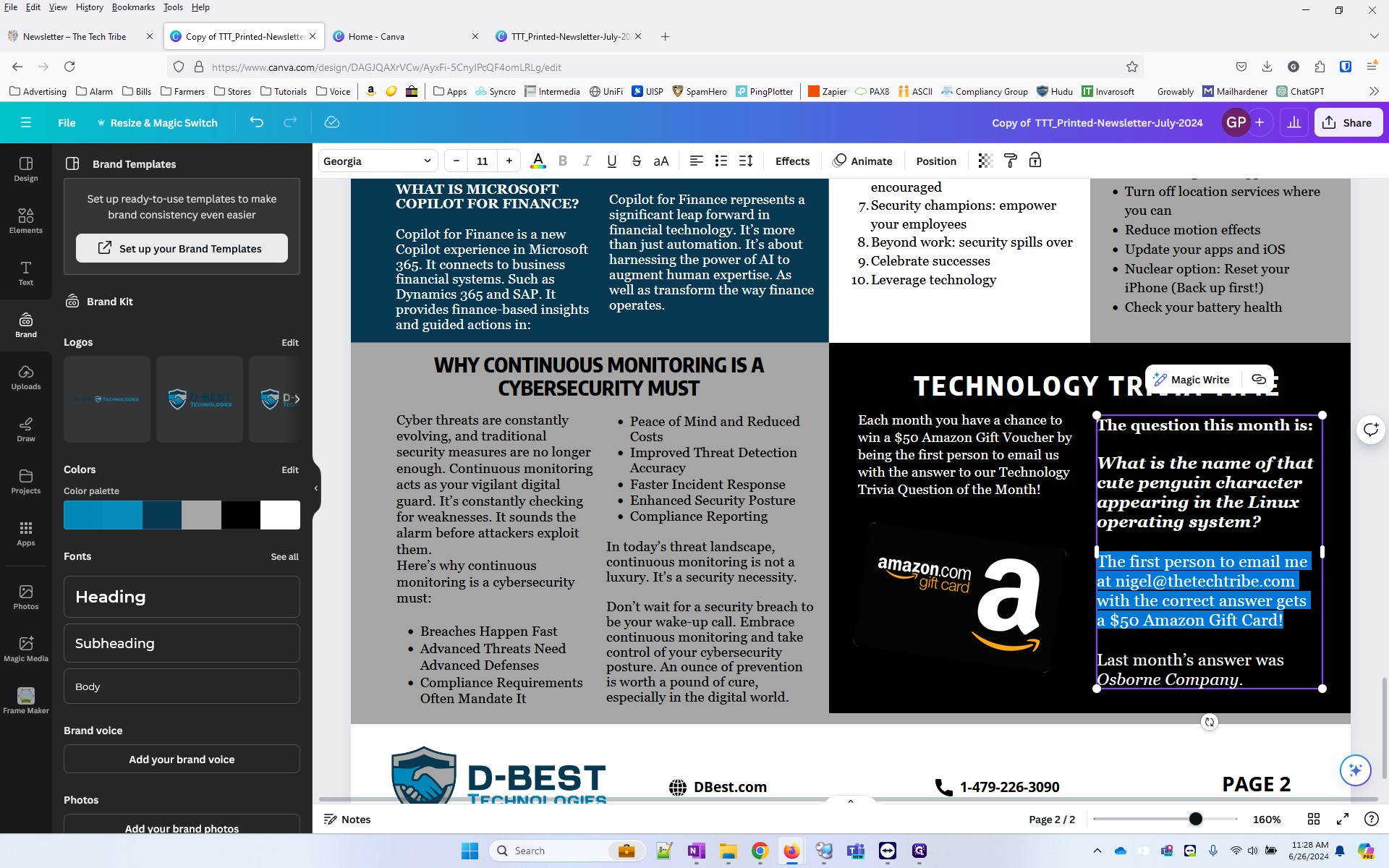The width and height of the screenshot is (1389, 868).
Task: Open the Elements panel
Action: click(x=26, y=221)
